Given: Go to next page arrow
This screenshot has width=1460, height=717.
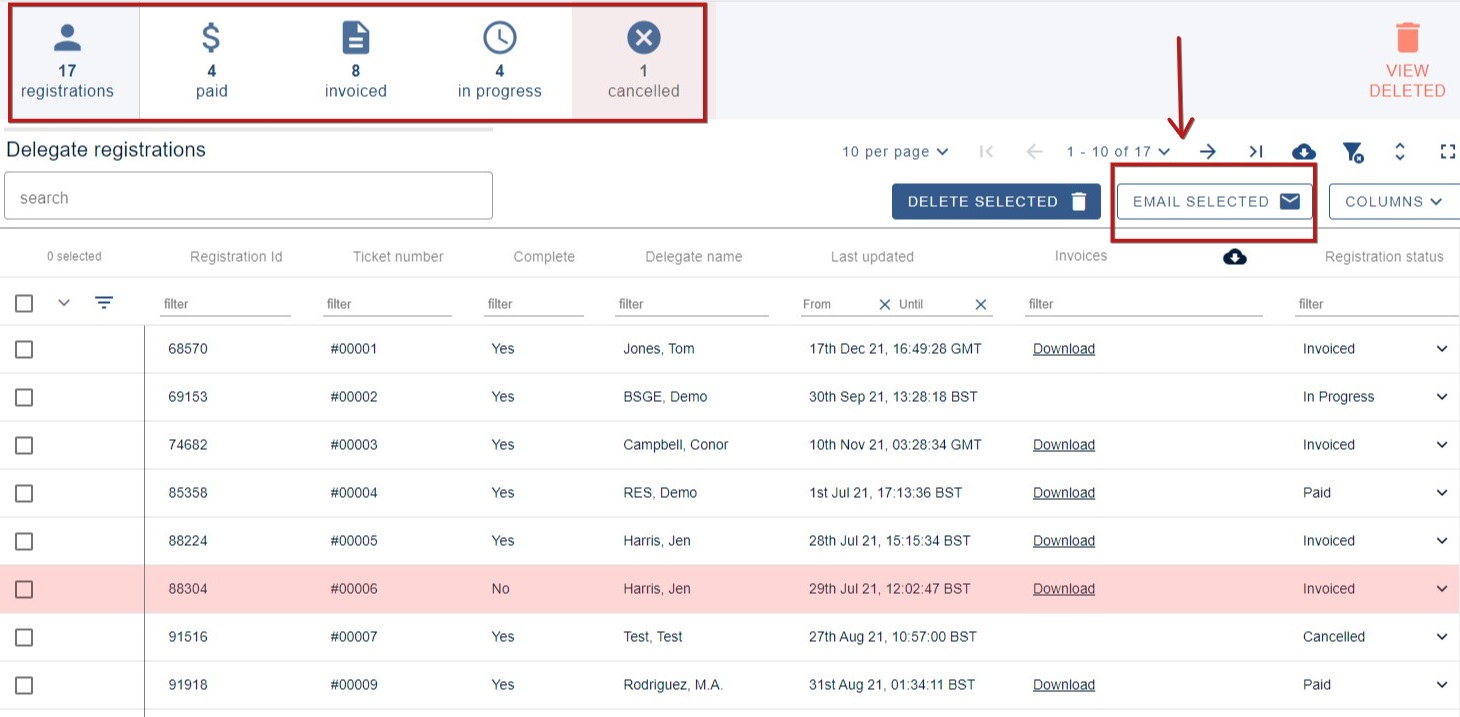Looking at the screenshot, I should [1208, 152].
